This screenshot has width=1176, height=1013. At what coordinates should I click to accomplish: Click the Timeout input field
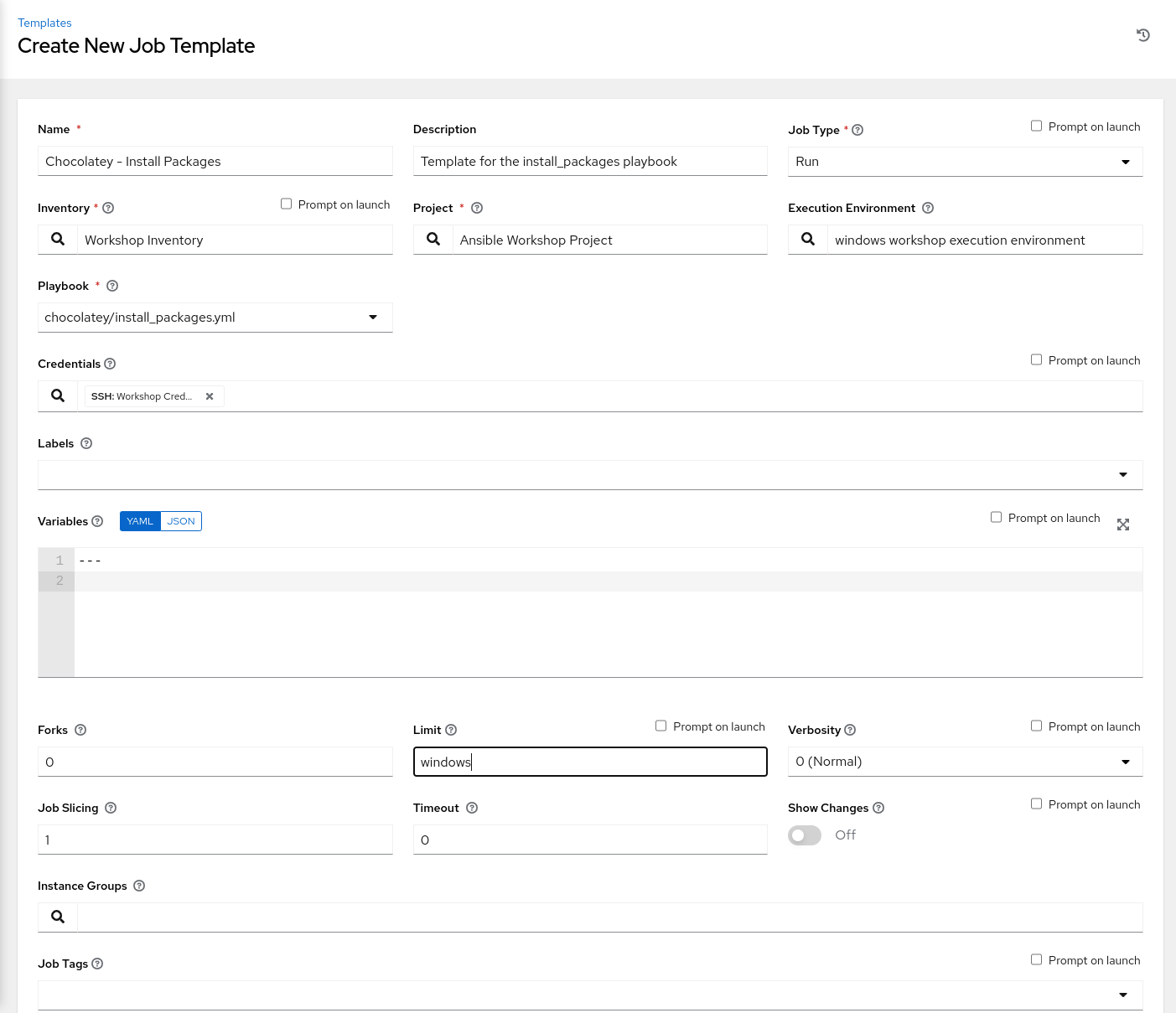tap(590, 840)
